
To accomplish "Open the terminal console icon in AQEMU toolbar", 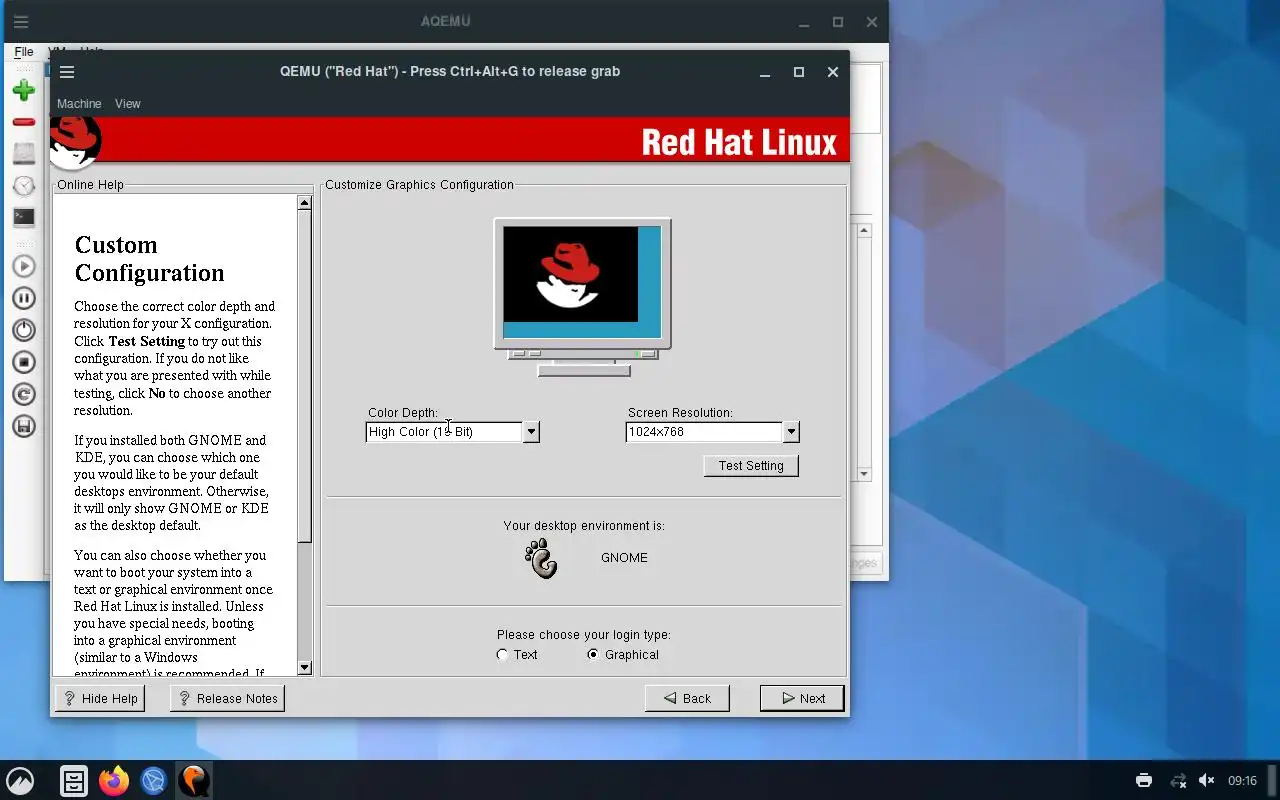I will [24, 217].
